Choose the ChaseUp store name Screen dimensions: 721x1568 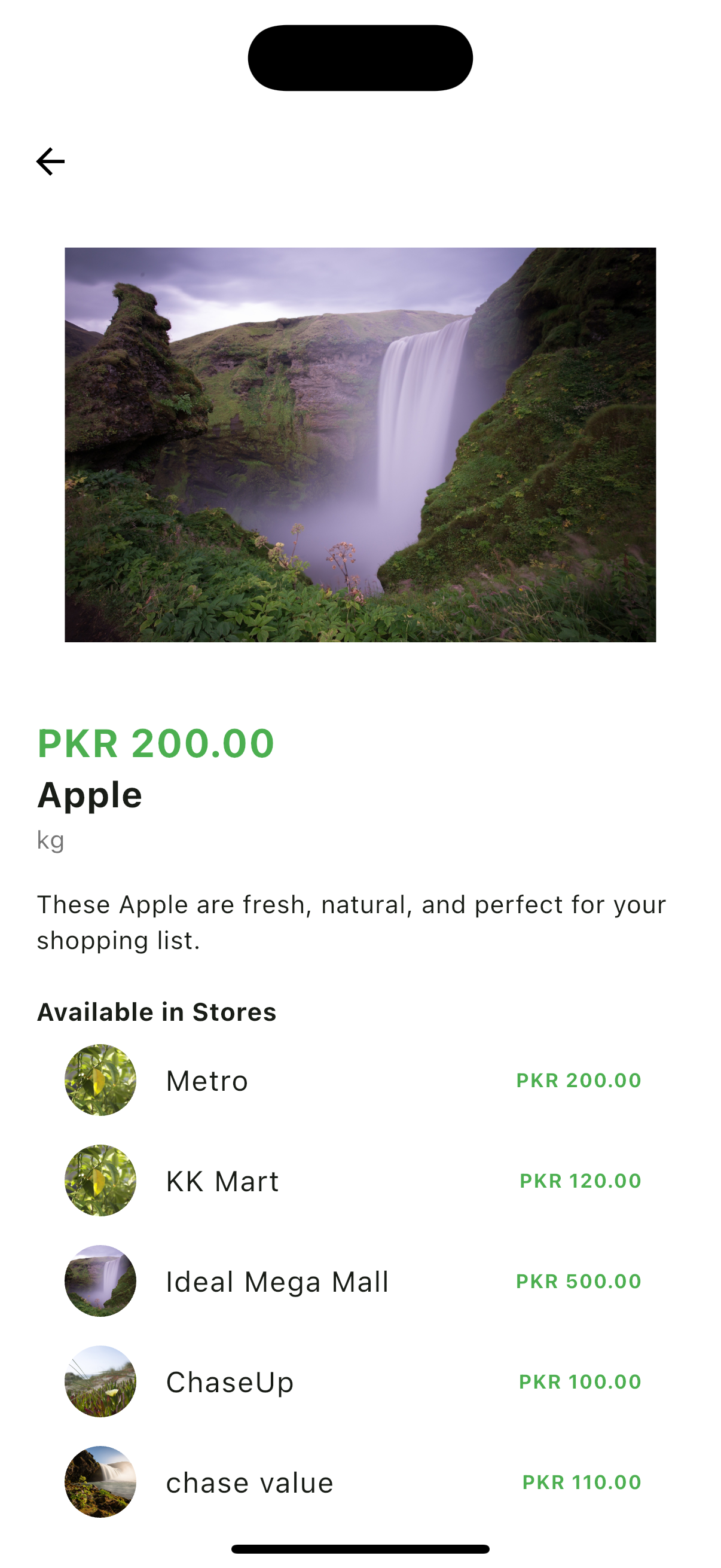[230, 1383]
